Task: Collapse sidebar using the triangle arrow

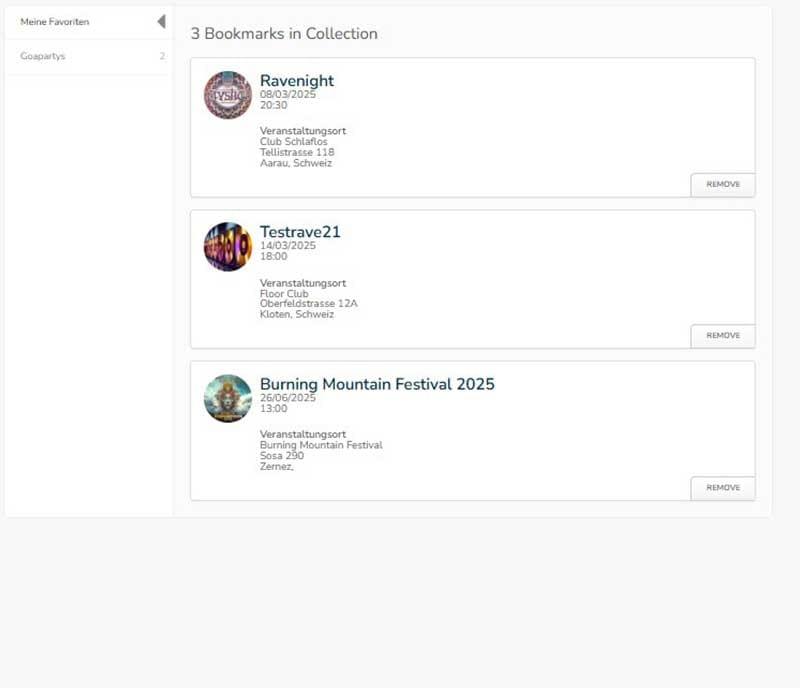Action: point(161,22)
